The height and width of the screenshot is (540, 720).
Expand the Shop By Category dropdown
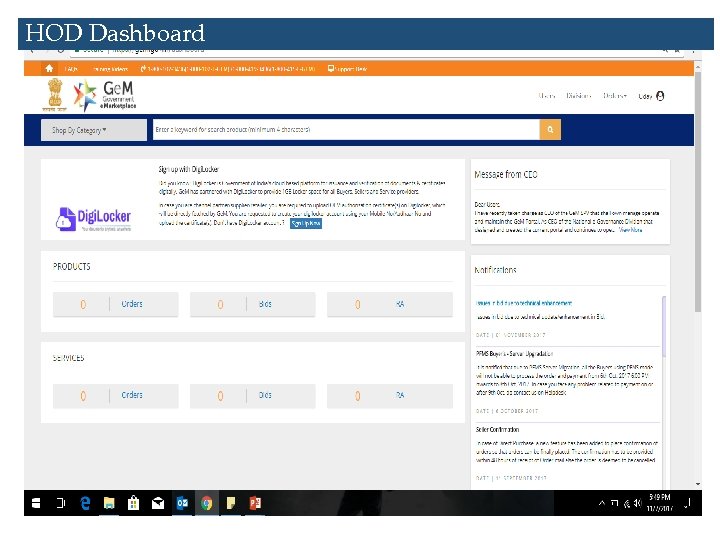pyautogui.click(x=94, y=130)
